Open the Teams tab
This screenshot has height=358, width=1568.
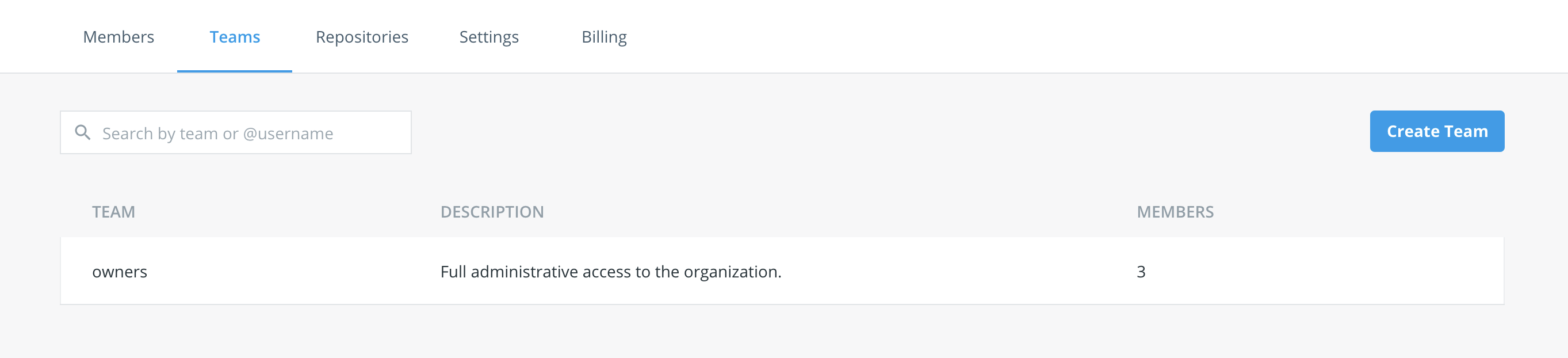[x=236, y=36]
